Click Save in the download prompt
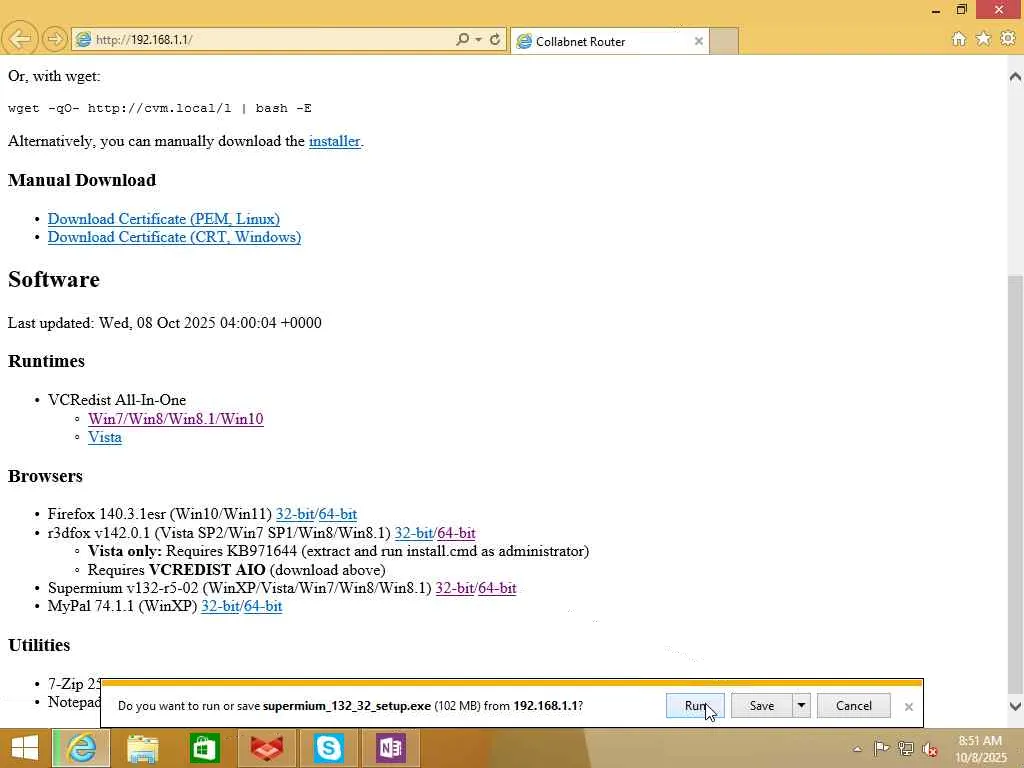 pos(761,705)
